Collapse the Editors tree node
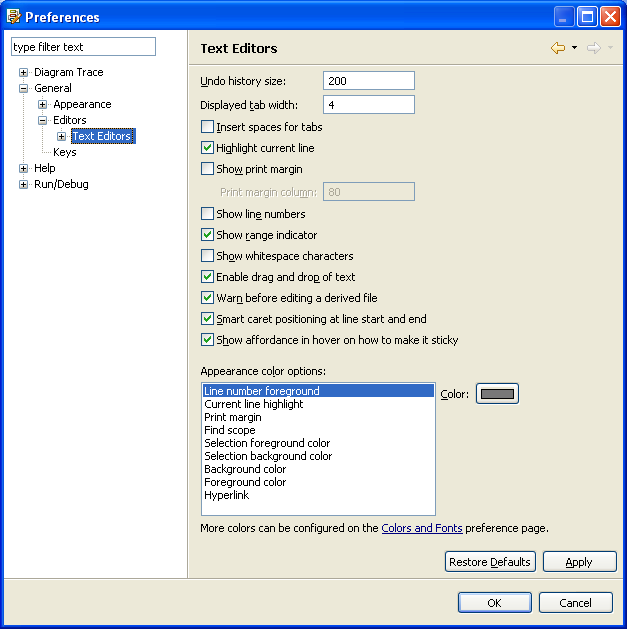 tap(43, 120)
